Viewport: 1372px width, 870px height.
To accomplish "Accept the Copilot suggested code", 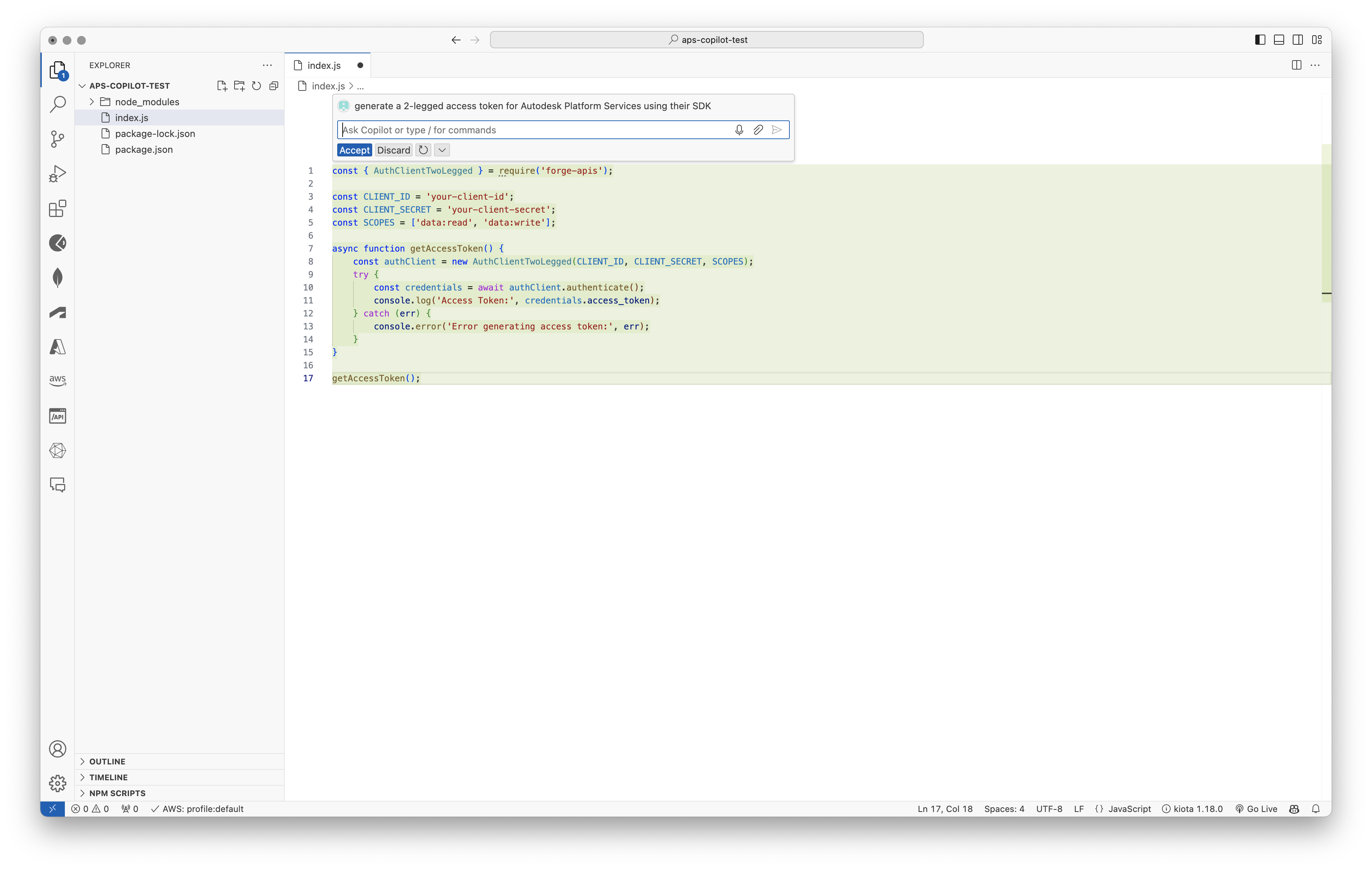I will coord(355,150).
